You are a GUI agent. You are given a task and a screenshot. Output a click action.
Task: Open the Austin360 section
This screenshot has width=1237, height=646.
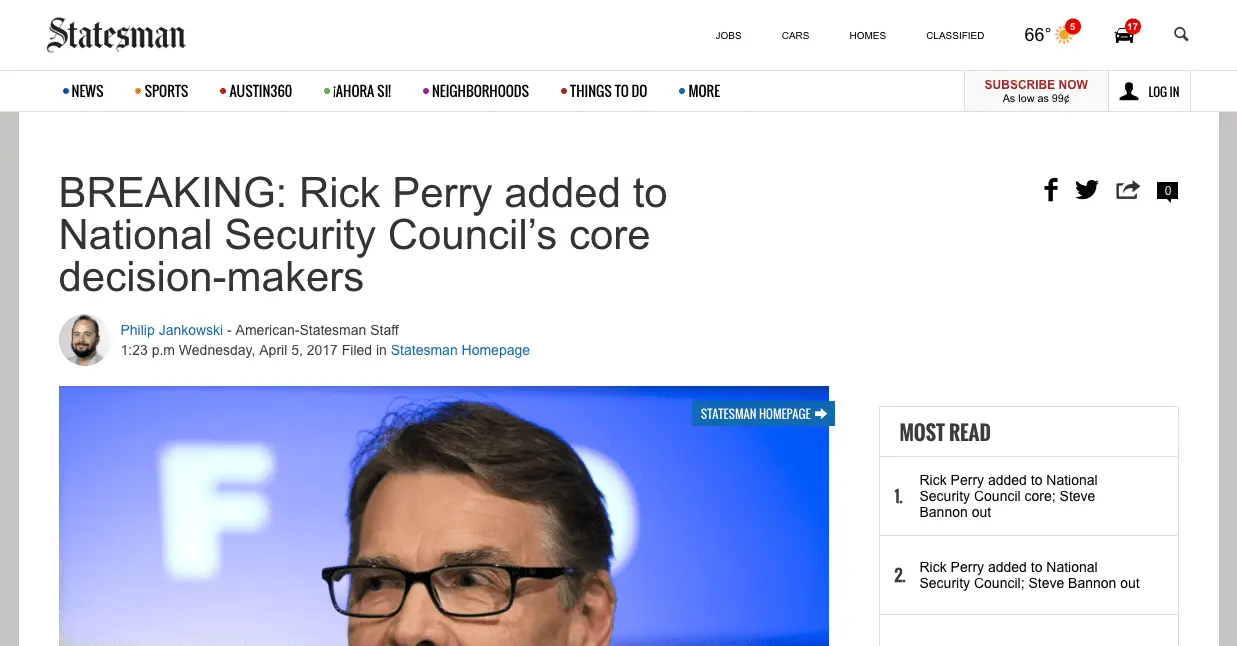pyautogui.click(x=256, y=91)
